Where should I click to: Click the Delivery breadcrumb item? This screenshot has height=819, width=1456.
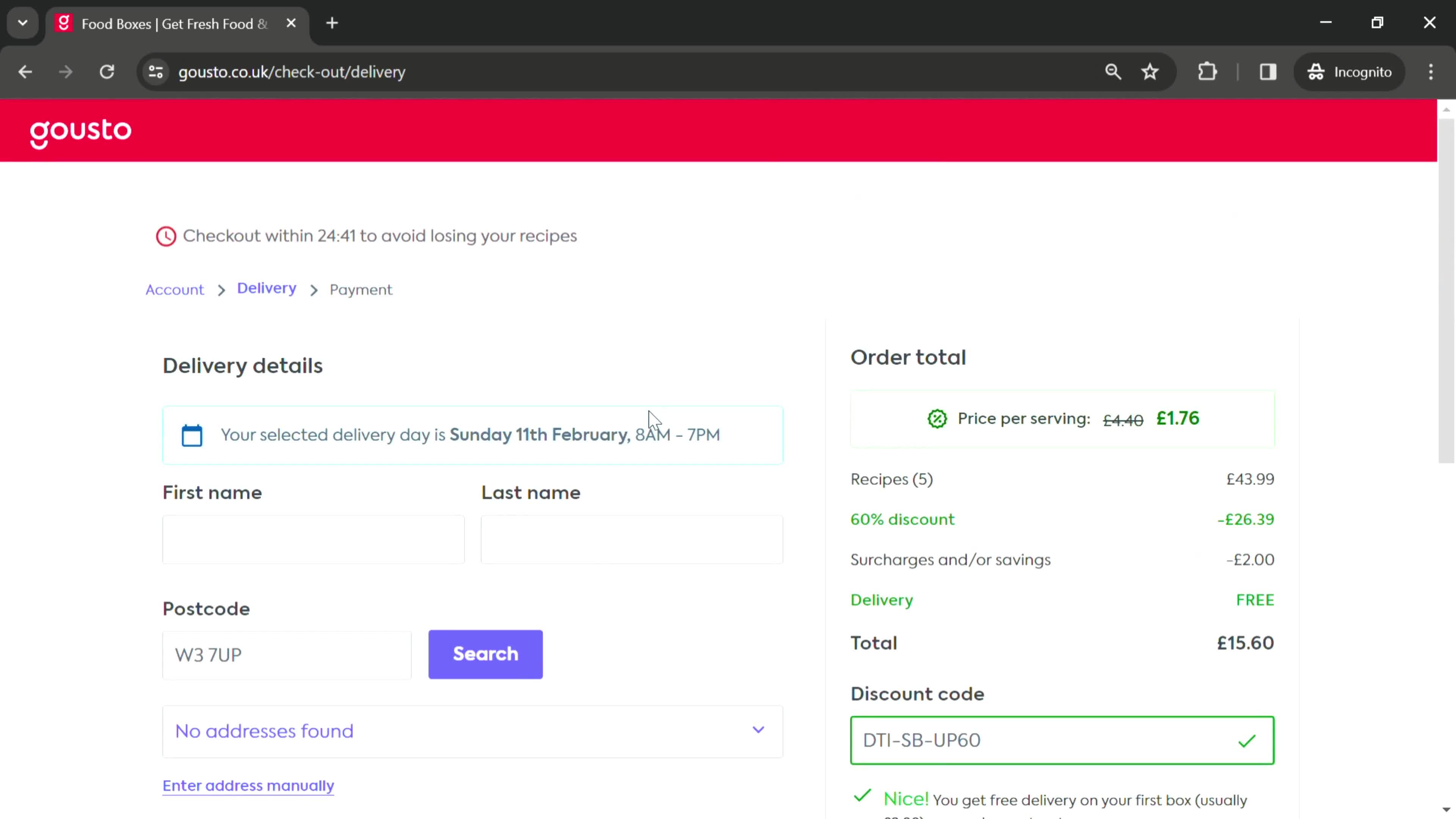click(x=267, y=289)
